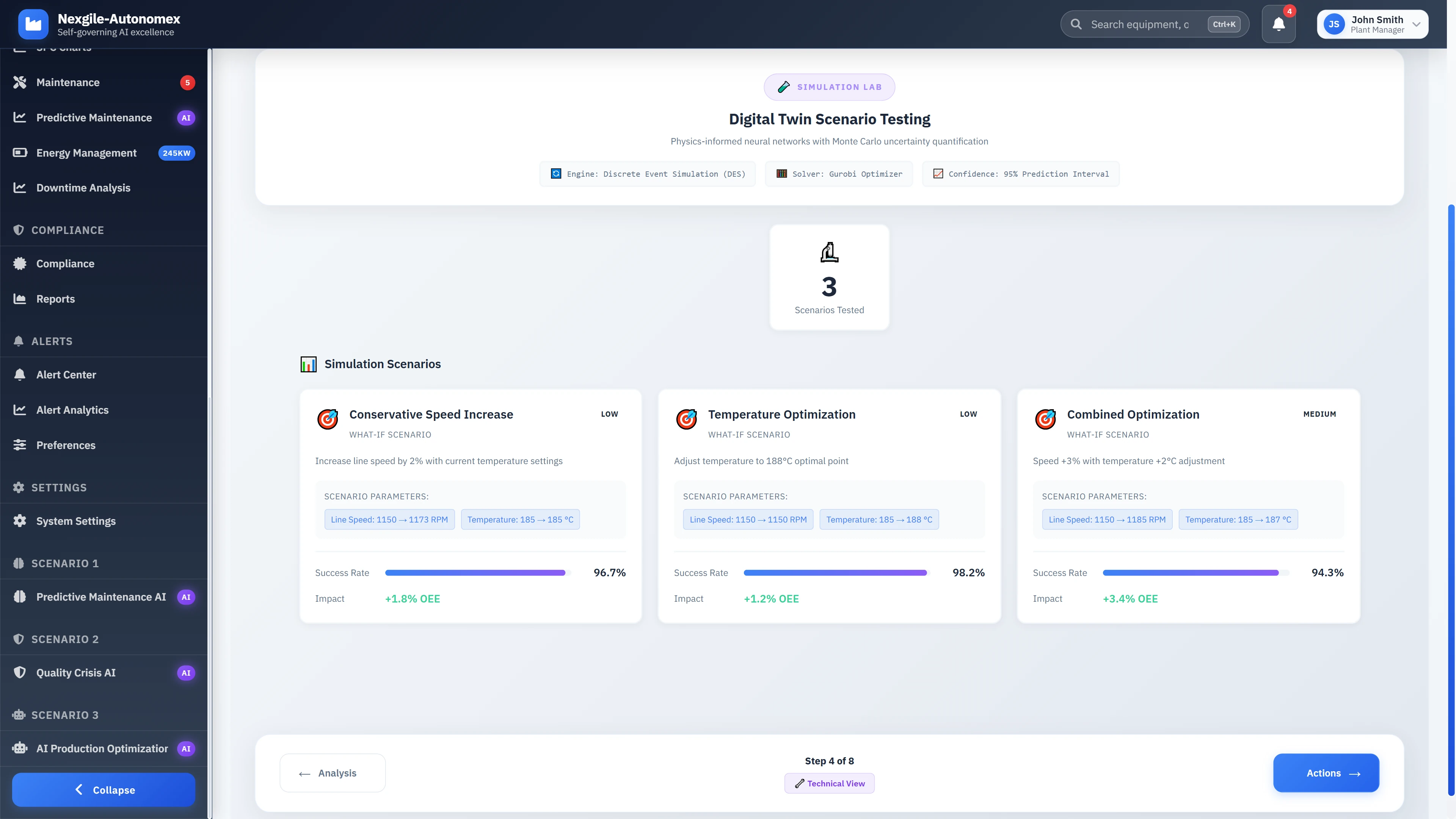Go to next step with Actions button
This screenshot has width=1456, height=819.
coord(1326,773)
